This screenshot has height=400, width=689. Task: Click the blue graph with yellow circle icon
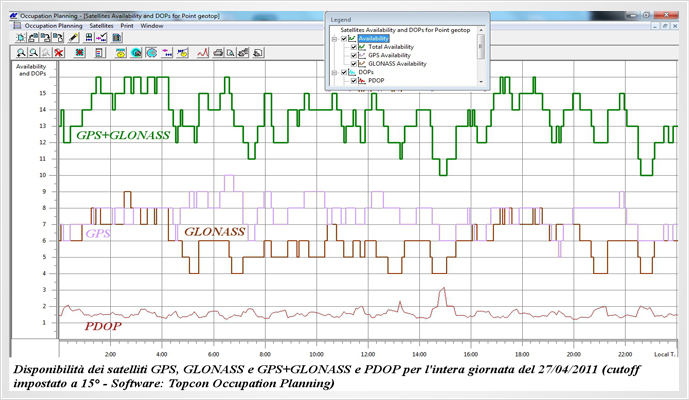181,53
